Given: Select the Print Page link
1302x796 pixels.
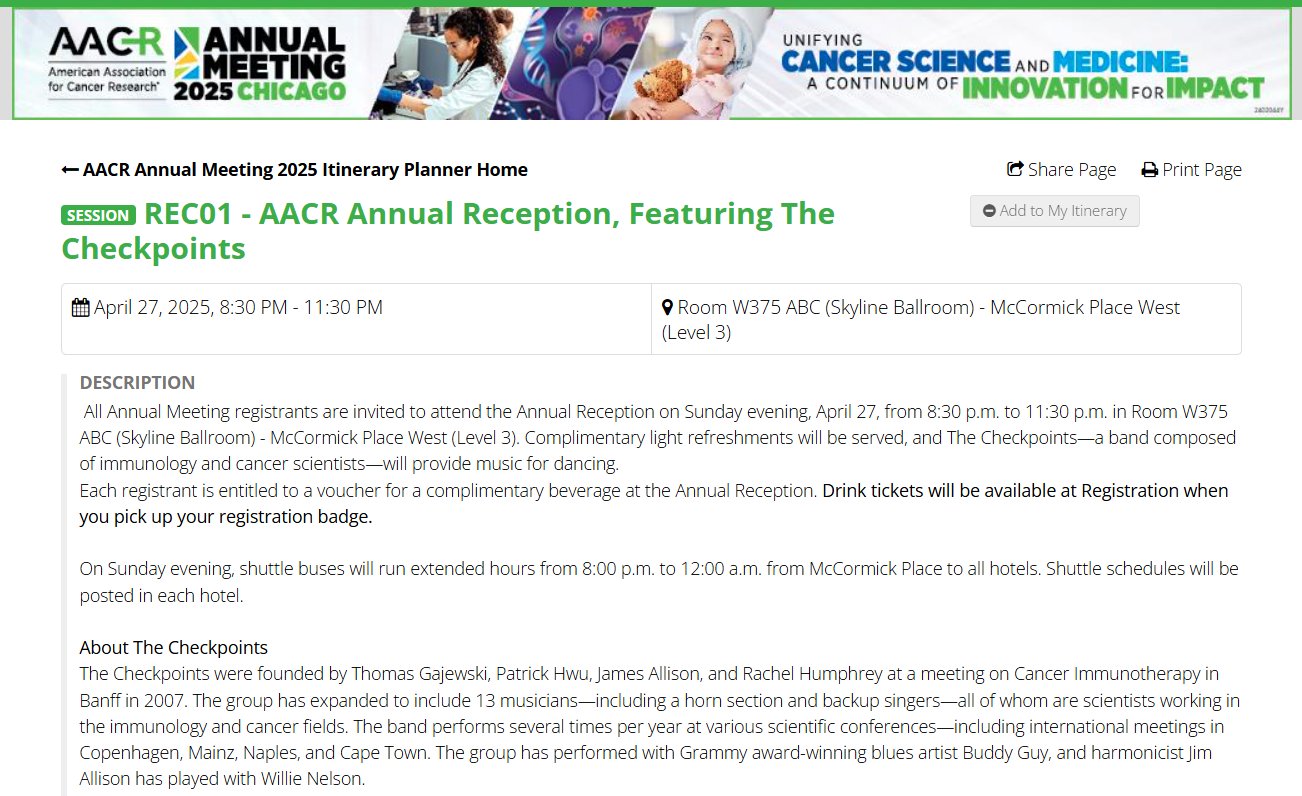Looking at the screenshot, I should pos(1192,170).
